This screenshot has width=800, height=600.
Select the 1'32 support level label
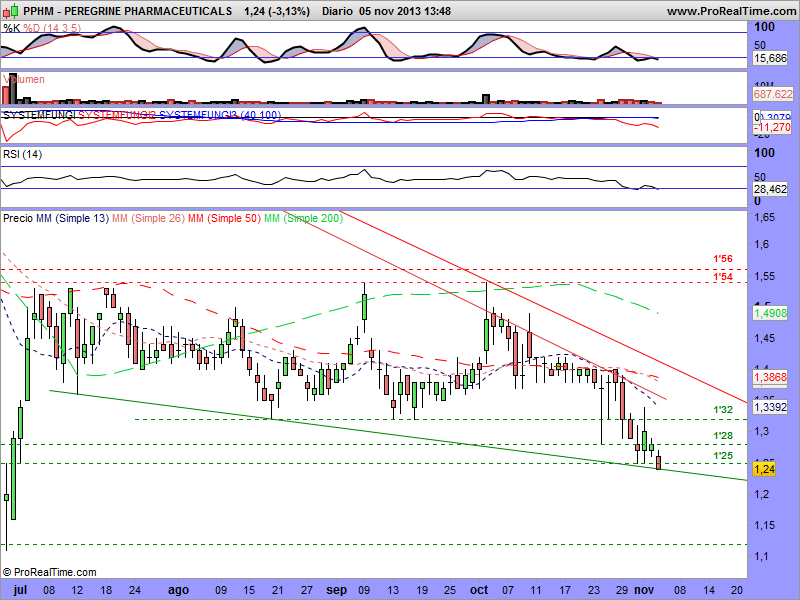723,410
